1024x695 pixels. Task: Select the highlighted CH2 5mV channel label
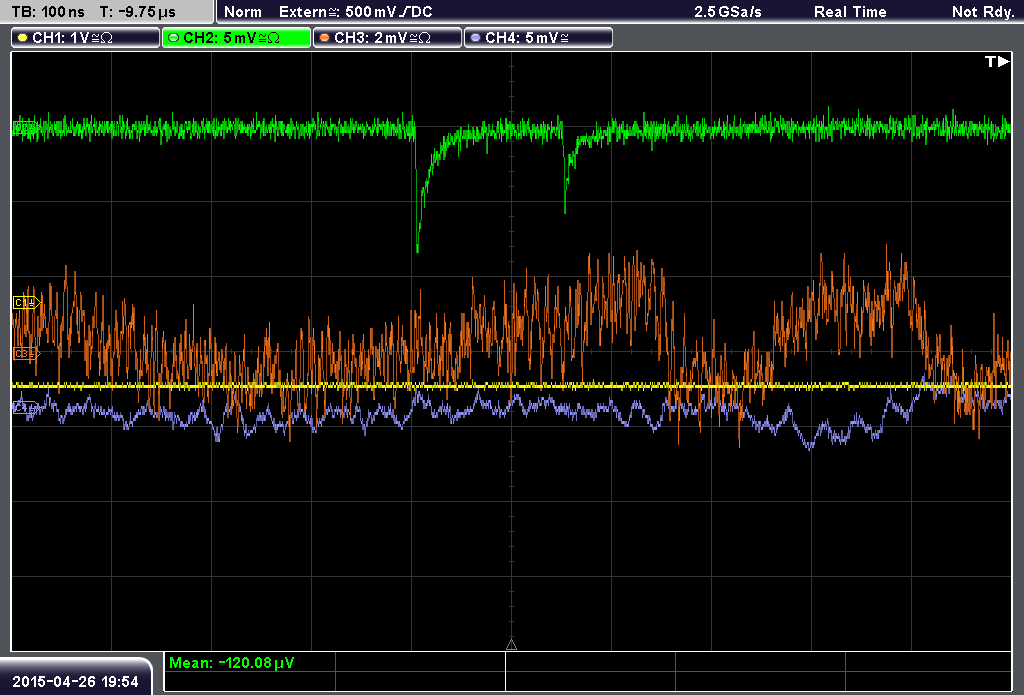pyautogui.click(x=236, y=38)
